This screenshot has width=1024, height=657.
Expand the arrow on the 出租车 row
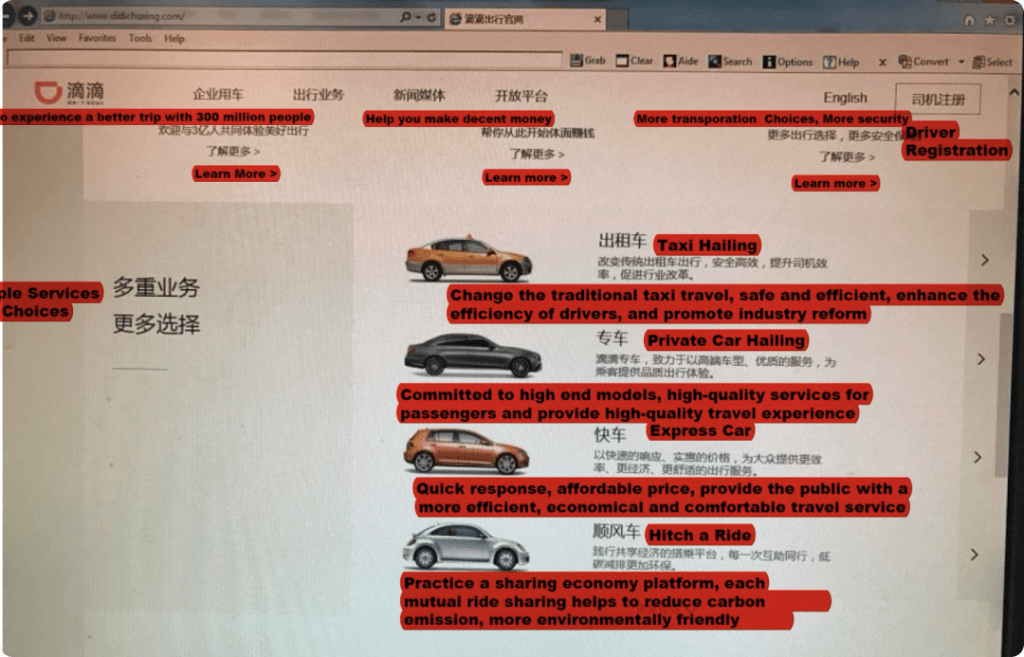[984, 260]
